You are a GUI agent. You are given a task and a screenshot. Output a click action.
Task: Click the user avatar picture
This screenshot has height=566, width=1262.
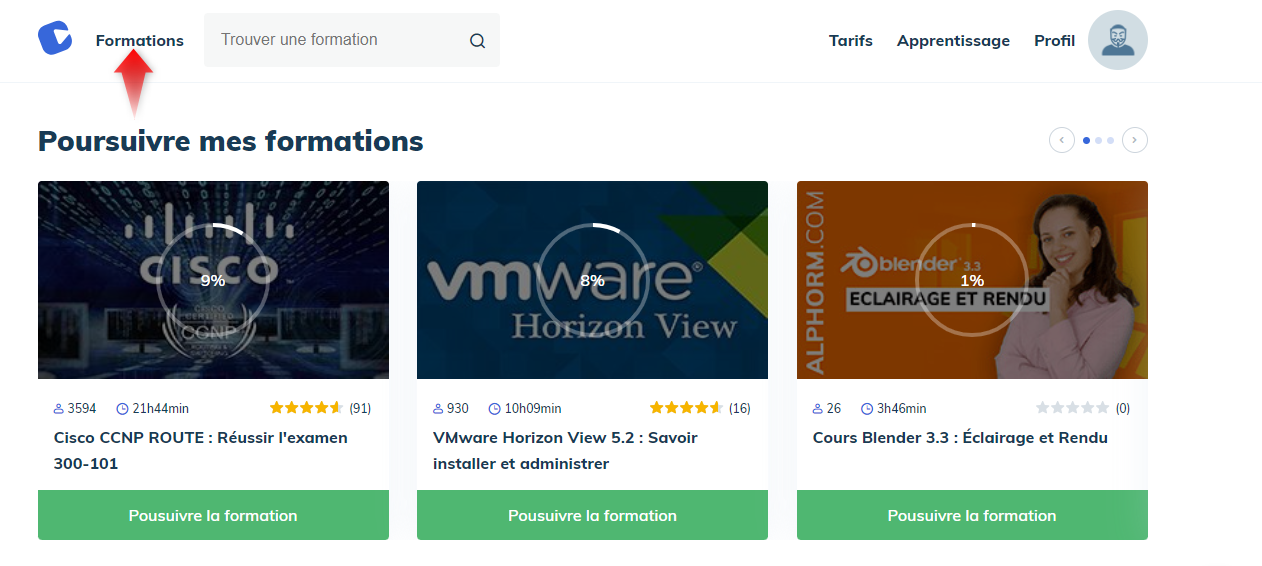[x=1118, y=40]
